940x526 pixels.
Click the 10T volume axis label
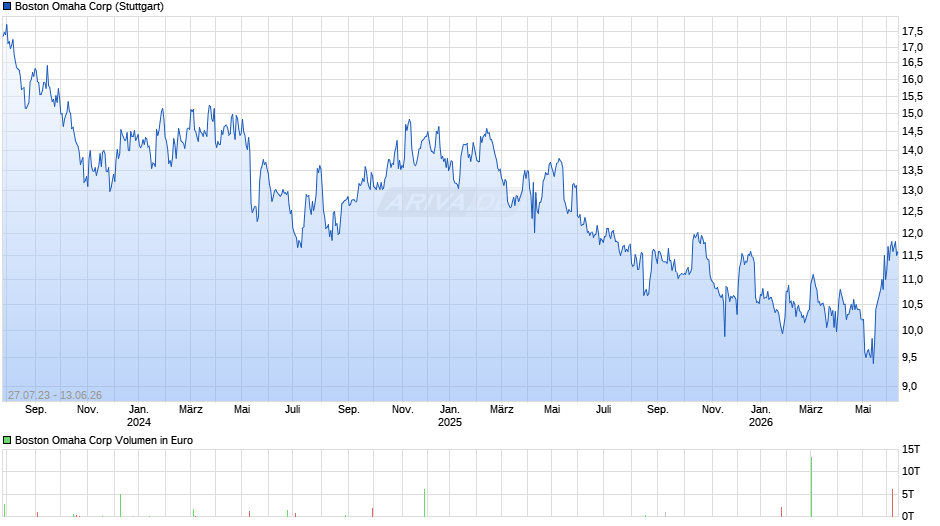click(911, 471)
